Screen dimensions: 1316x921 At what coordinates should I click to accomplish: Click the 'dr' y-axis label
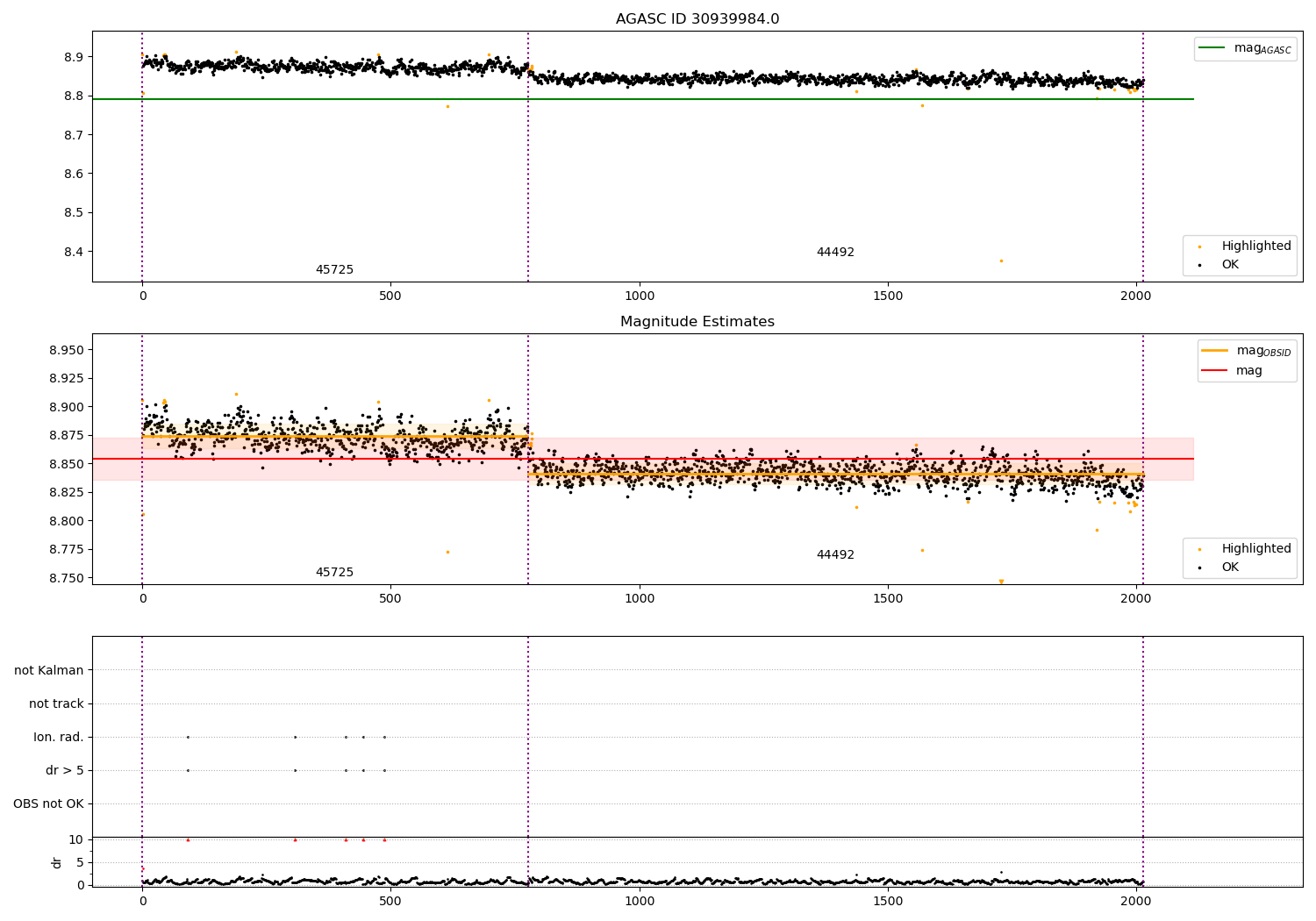pyautogui.click(x=57, y=862)
